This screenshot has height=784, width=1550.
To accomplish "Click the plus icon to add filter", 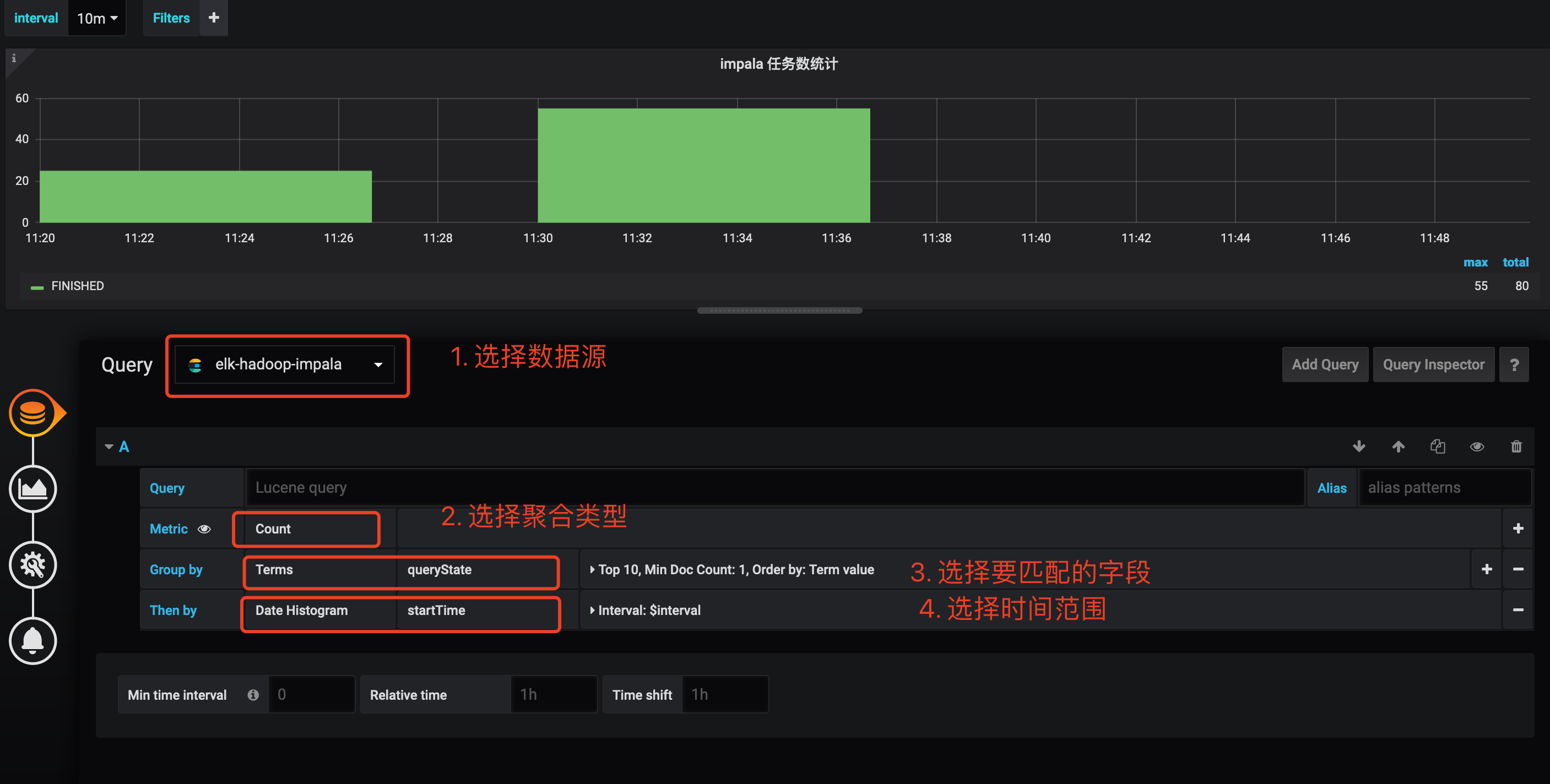I will pyautogui.click(x=213, y=14).
